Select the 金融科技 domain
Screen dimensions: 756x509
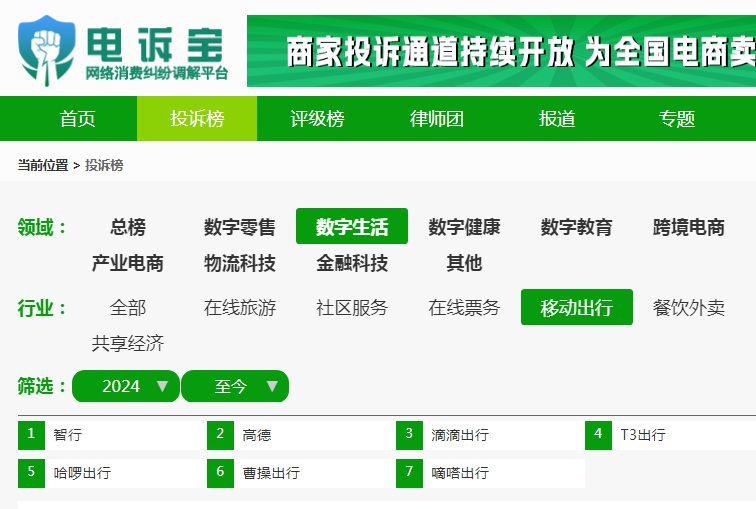(352, 263)
